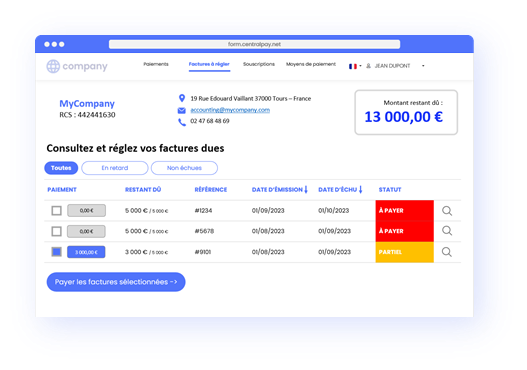Expand the Jean Dupont account menu arrow
Viewport: 527px width, 370px height.
[x=423, y=66]
